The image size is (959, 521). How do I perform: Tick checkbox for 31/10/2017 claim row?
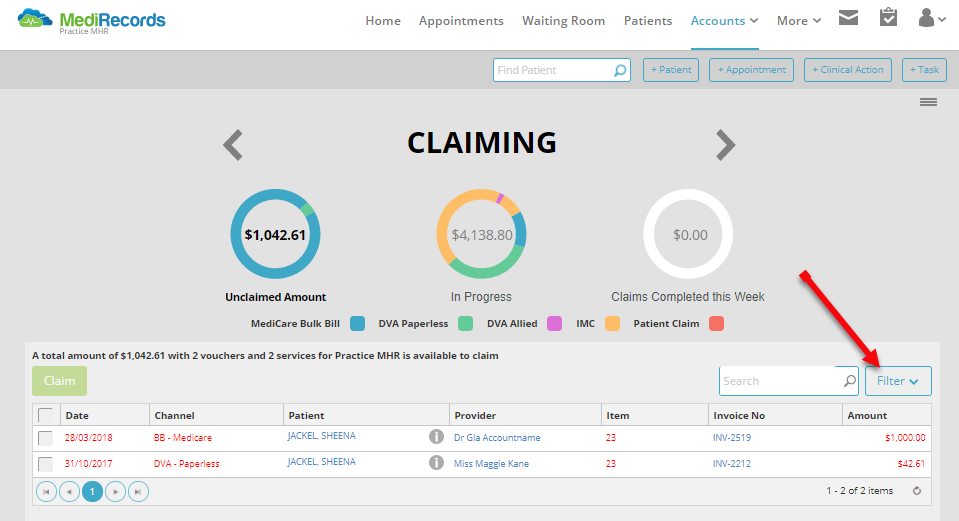point(45,464)
